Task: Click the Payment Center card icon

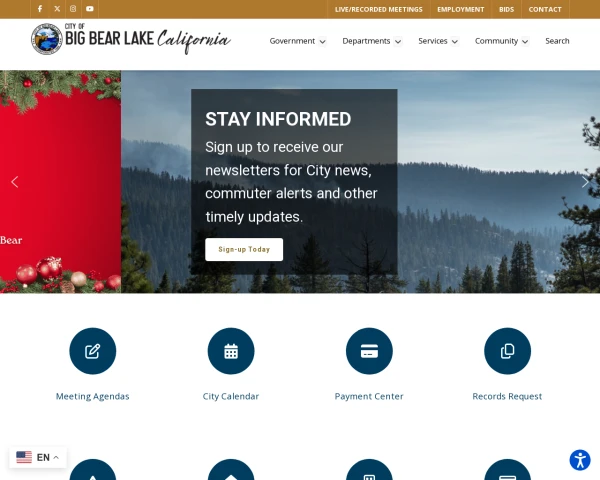Action: pos(369,351)
